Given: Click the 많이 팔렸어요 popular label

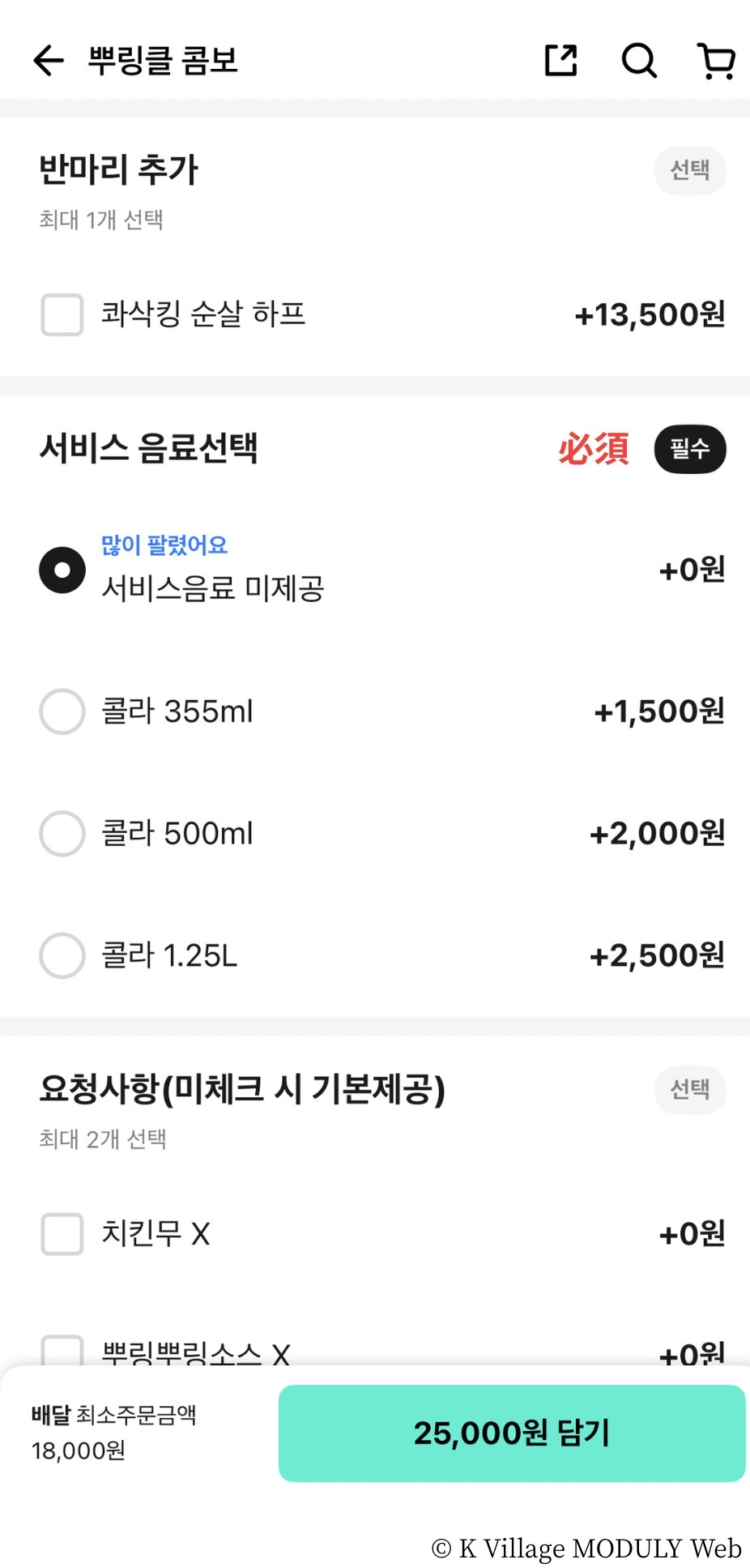Looking at the screenshot, I should tap(164, 545).
